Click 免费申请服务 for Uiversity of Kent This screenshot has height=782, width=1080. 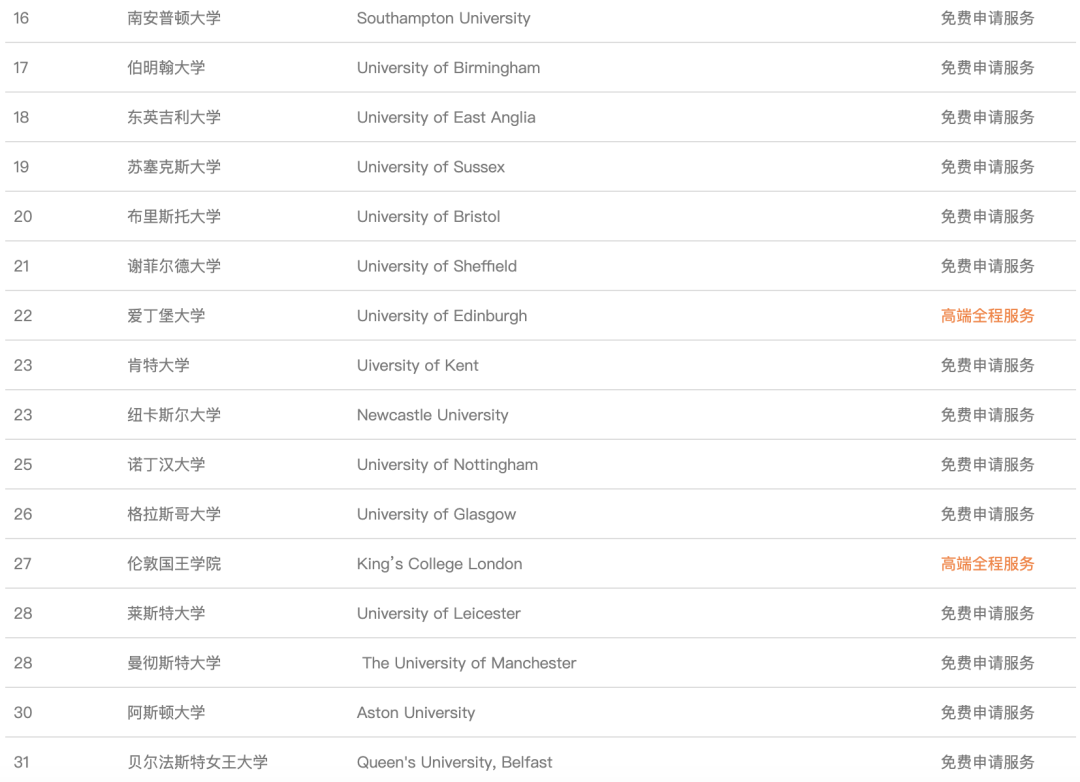tap(987, 365)
